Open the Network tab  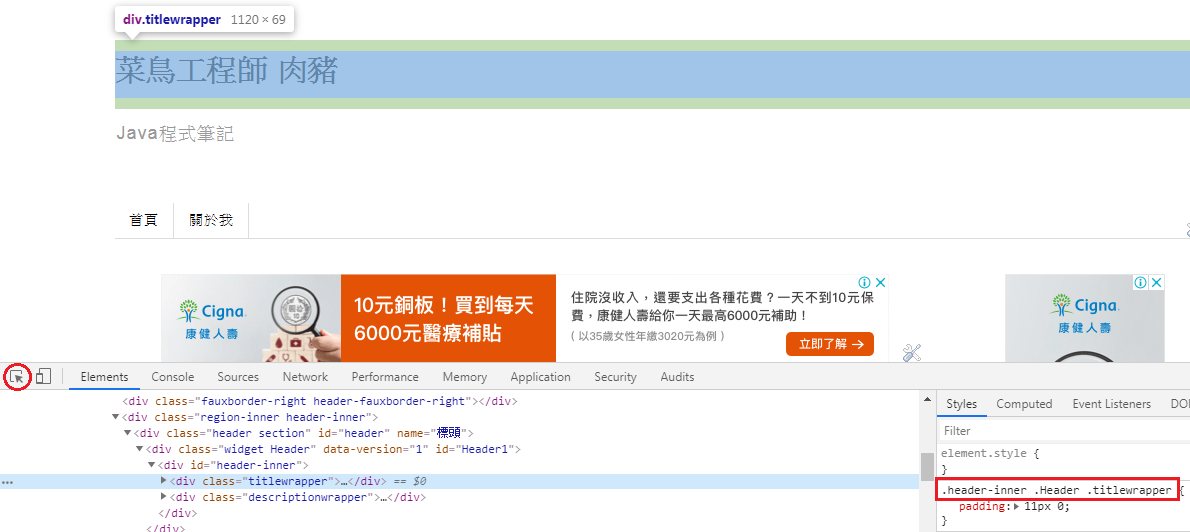click(305, 377)
